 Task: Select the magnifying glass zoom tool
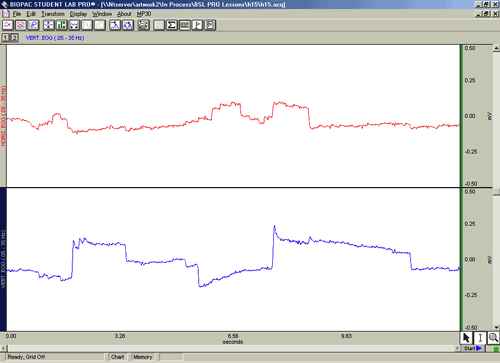tap(493, 338)
